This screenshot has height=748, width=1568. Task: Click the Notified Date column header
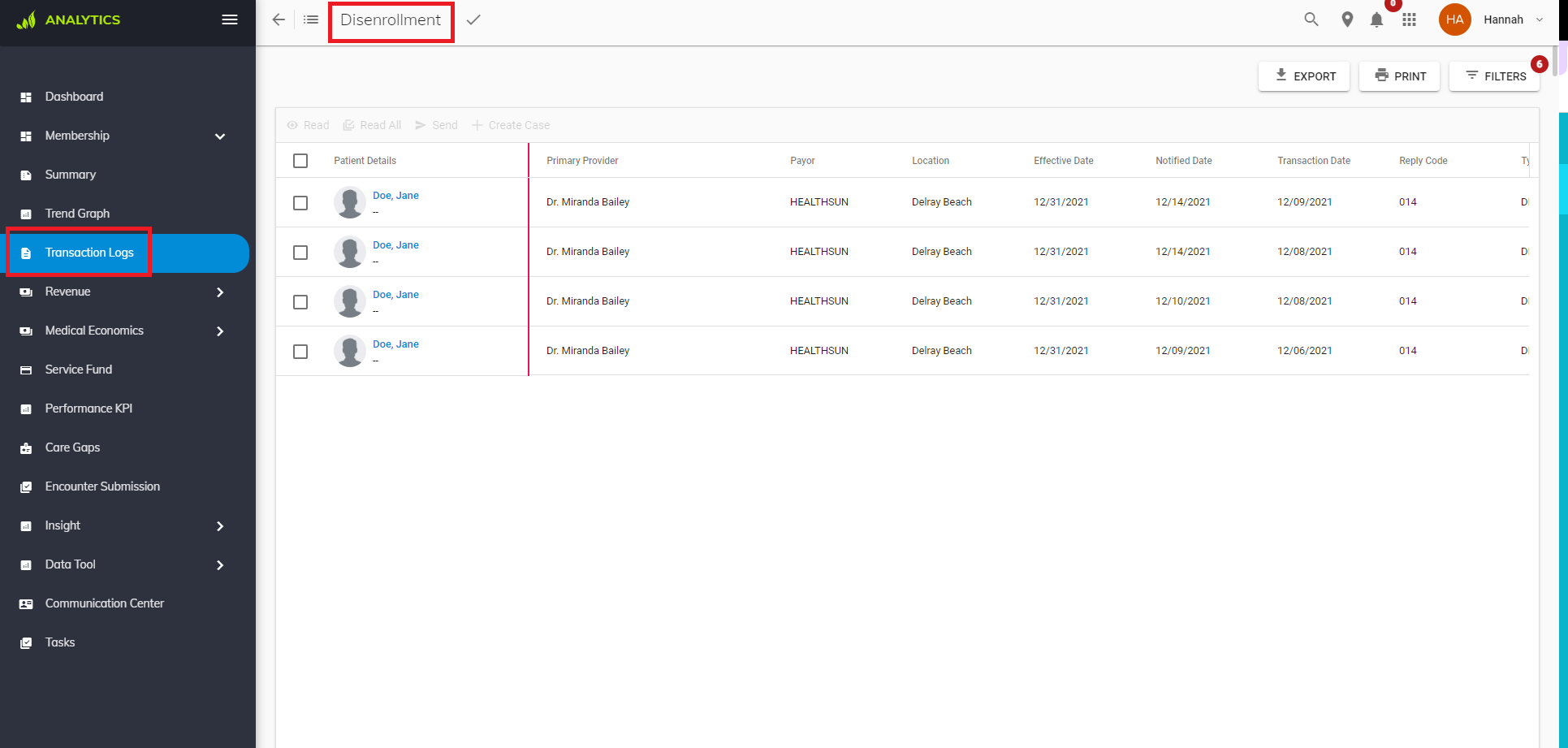pos(1184,161)
